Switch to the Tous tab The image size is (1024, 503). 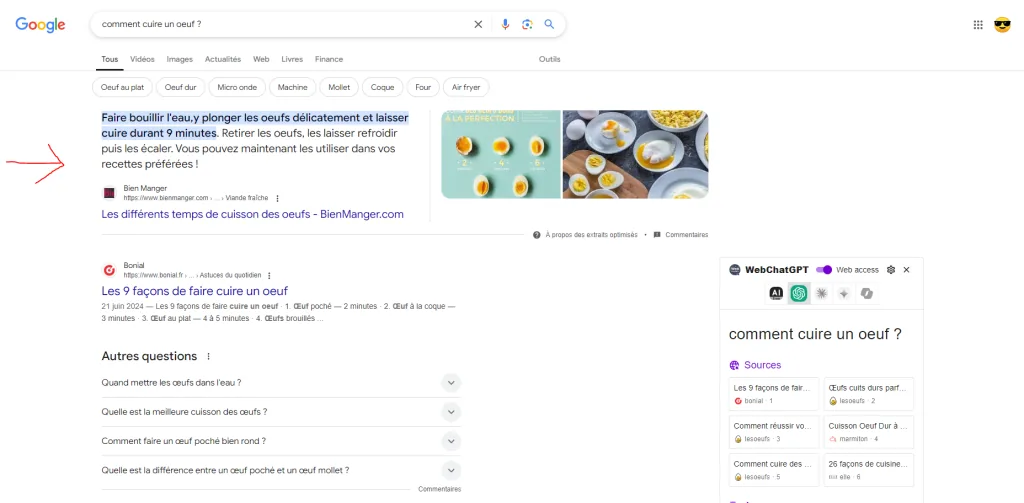[110, 59]
